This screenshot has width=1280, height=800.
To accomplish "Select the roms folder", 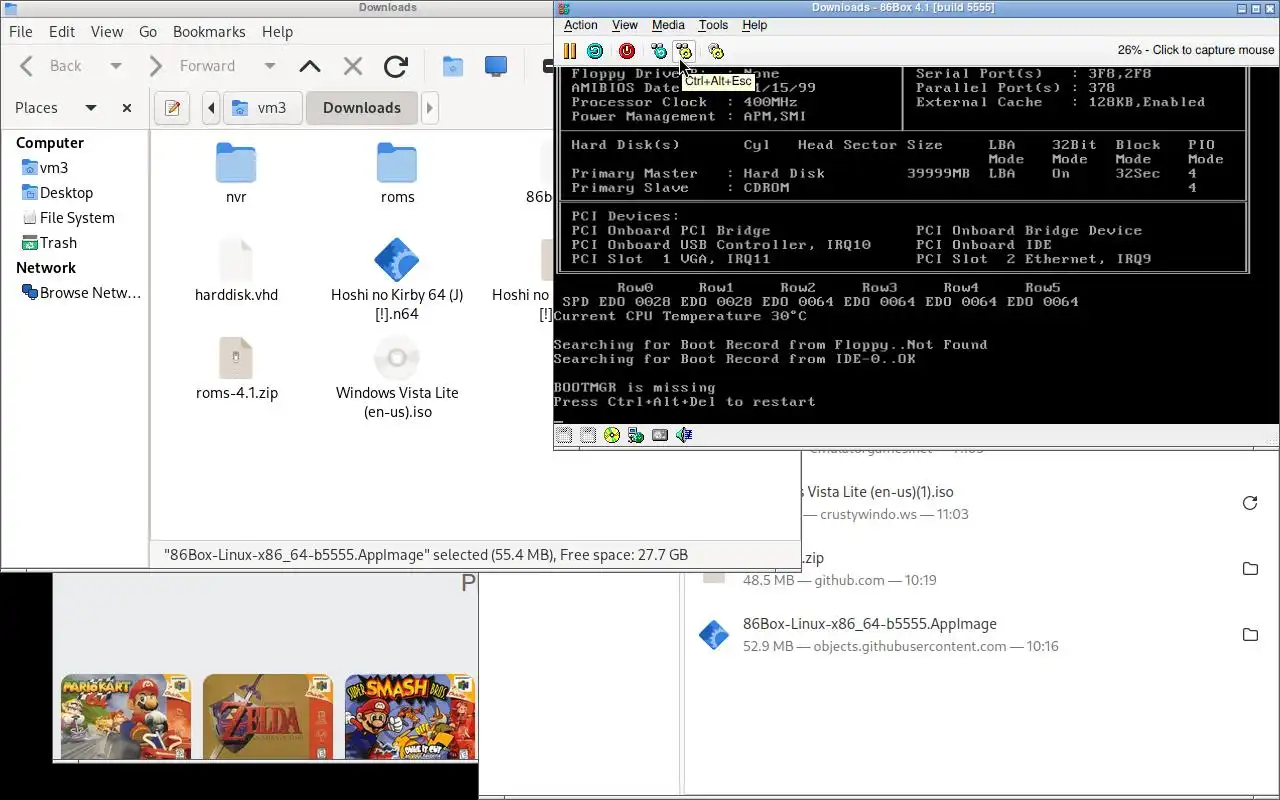I will pos(397,173).
